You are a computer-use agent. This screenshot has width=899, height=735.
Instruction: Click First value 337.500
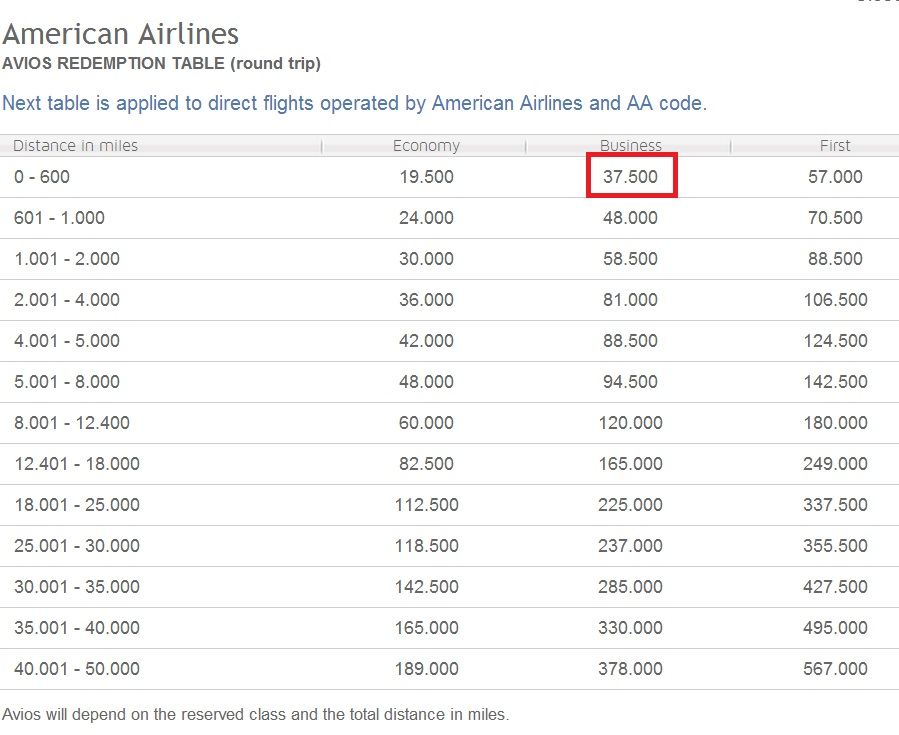pos(835,505)
